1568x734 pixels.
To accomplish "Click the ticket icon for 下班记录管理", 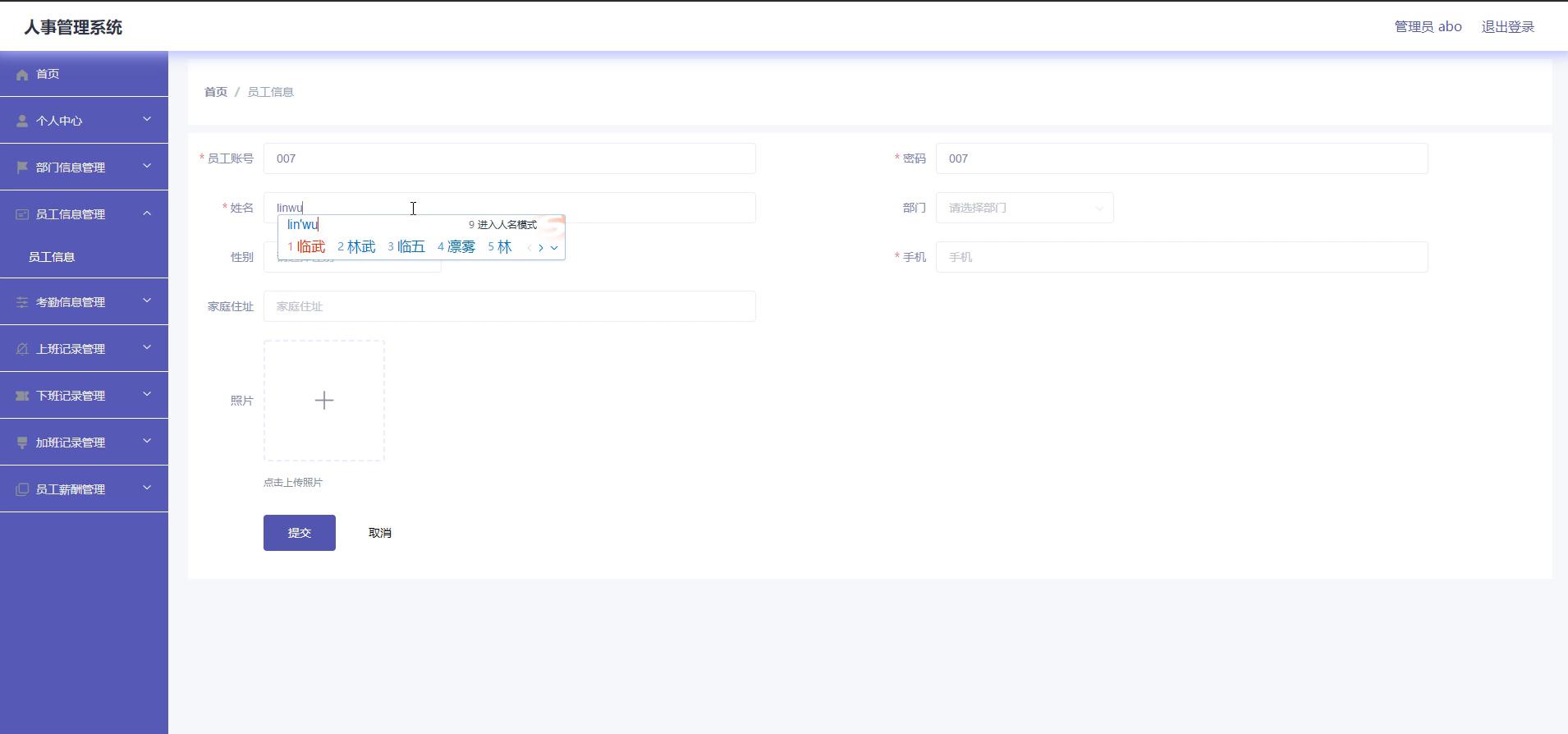I will (22, 396).
